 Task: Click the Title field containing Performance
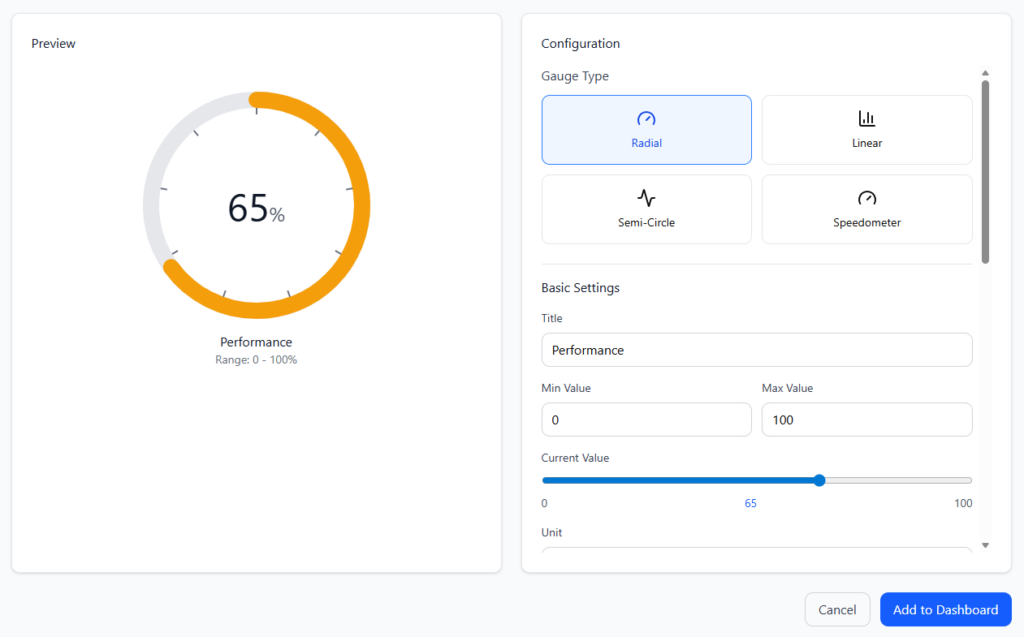pos(756,350)
